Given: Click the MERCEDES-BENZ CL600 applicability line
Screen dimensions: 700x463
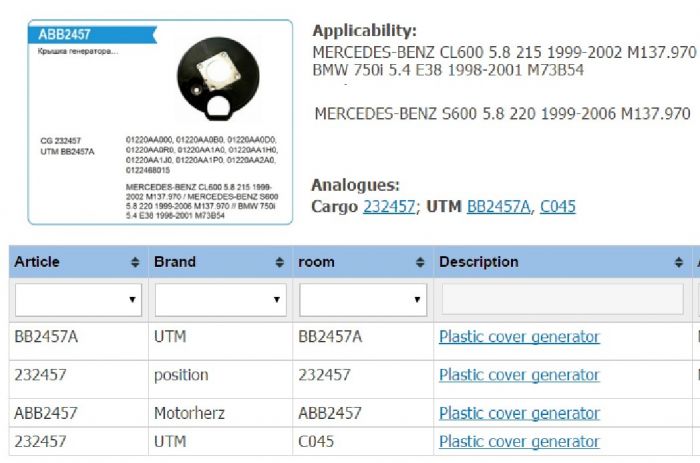Looking at the screenshot, I should (504, 53).
